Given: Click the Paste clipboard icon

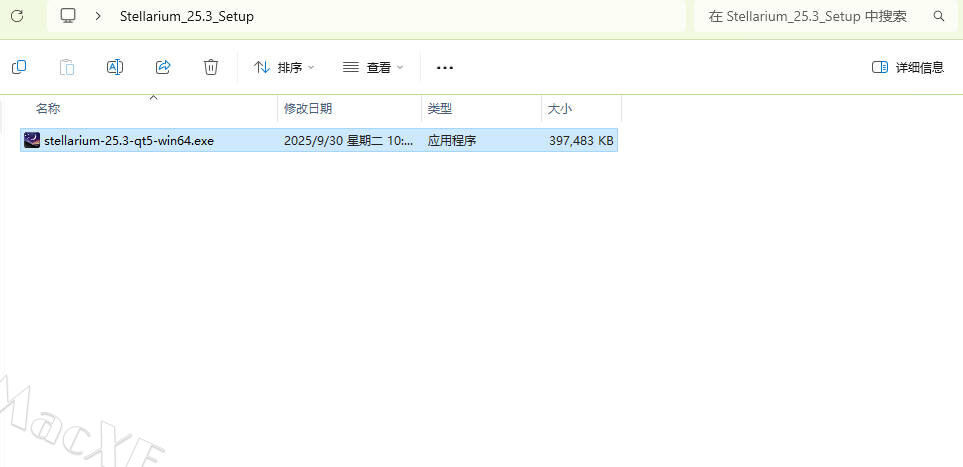Looking at the screenshot, I should (67, 67).
